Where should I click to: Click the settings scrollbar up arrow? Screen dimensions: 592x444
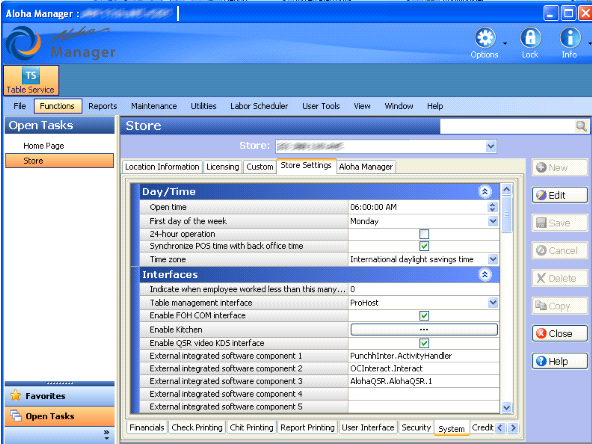507,189
